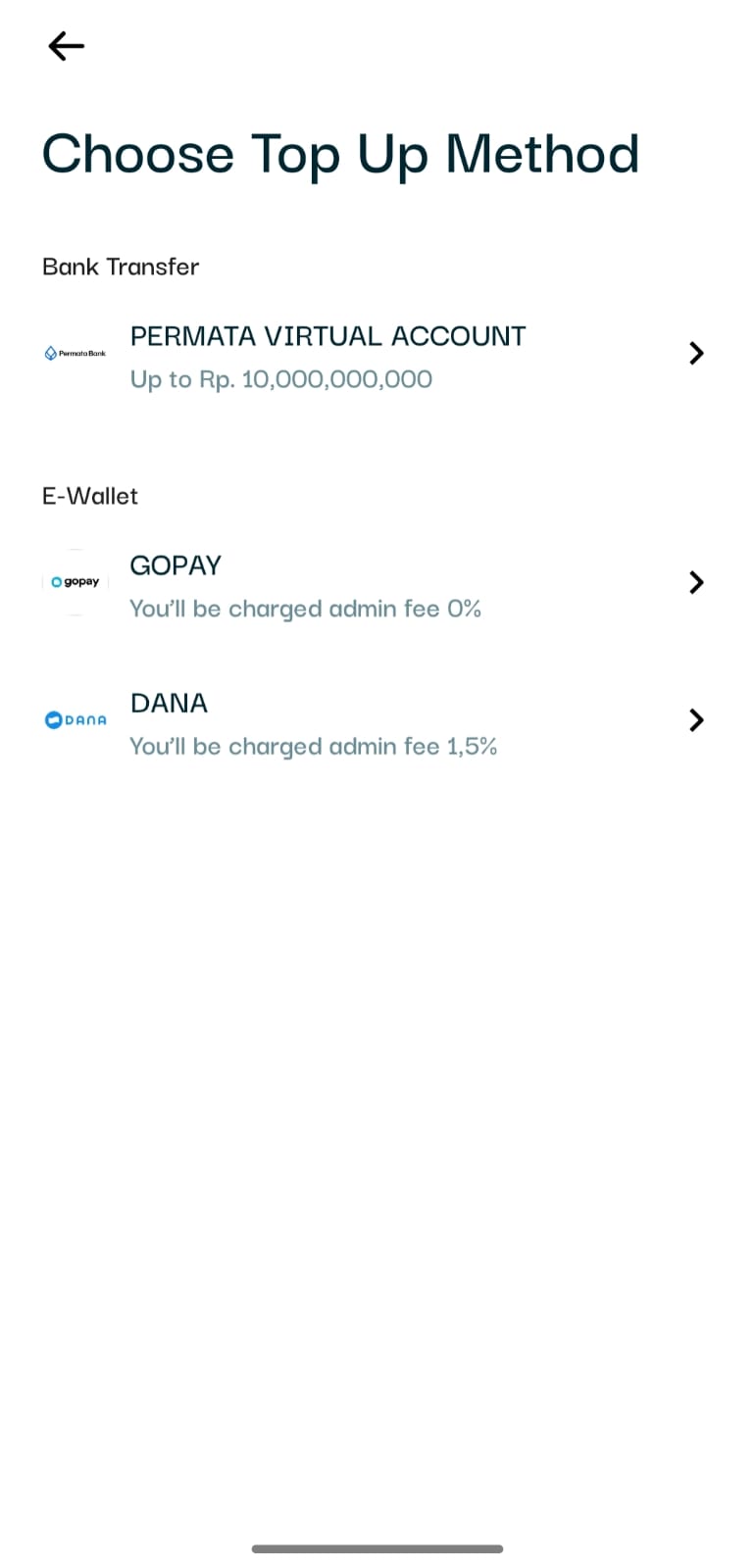This screenshot has width=755, height=1568.
Task: Click the GoPay logo icon
Action: point(75,582)
